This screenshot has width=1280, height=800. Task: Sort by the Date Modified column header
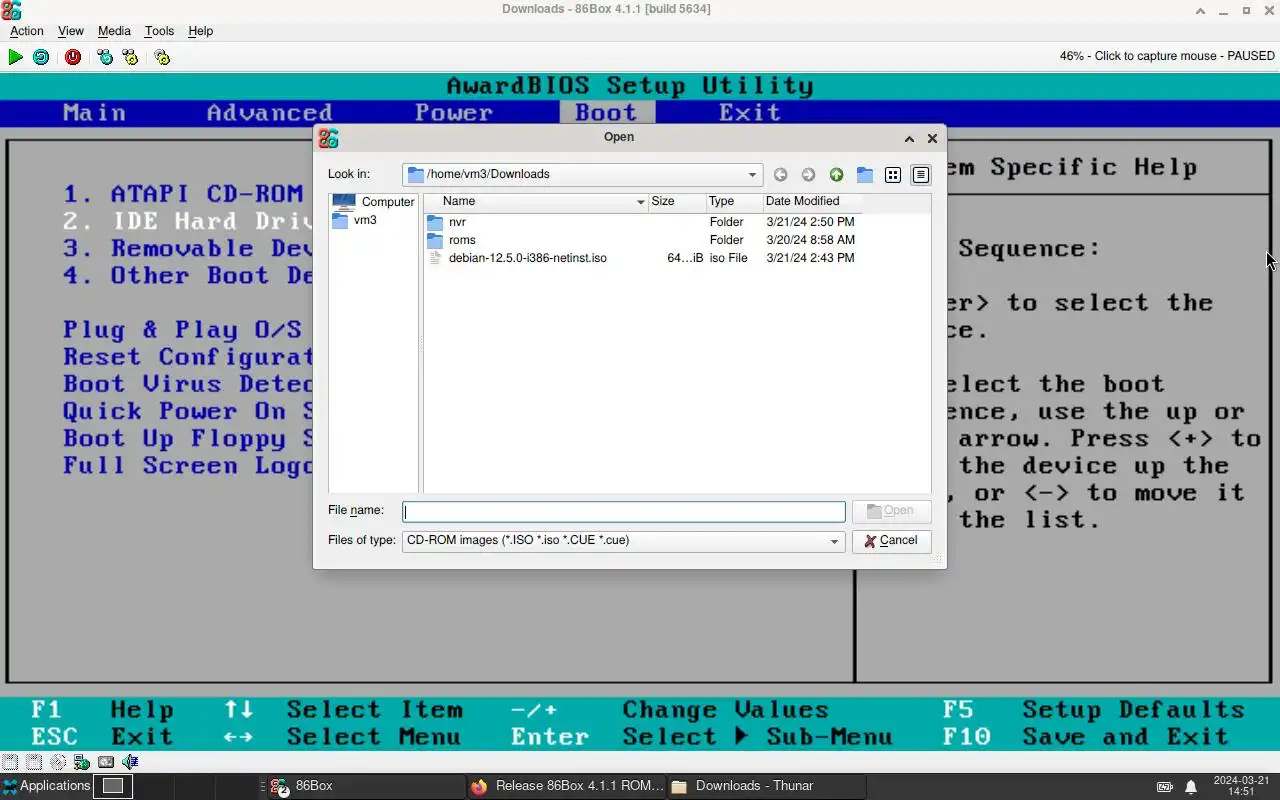[812, 202]
